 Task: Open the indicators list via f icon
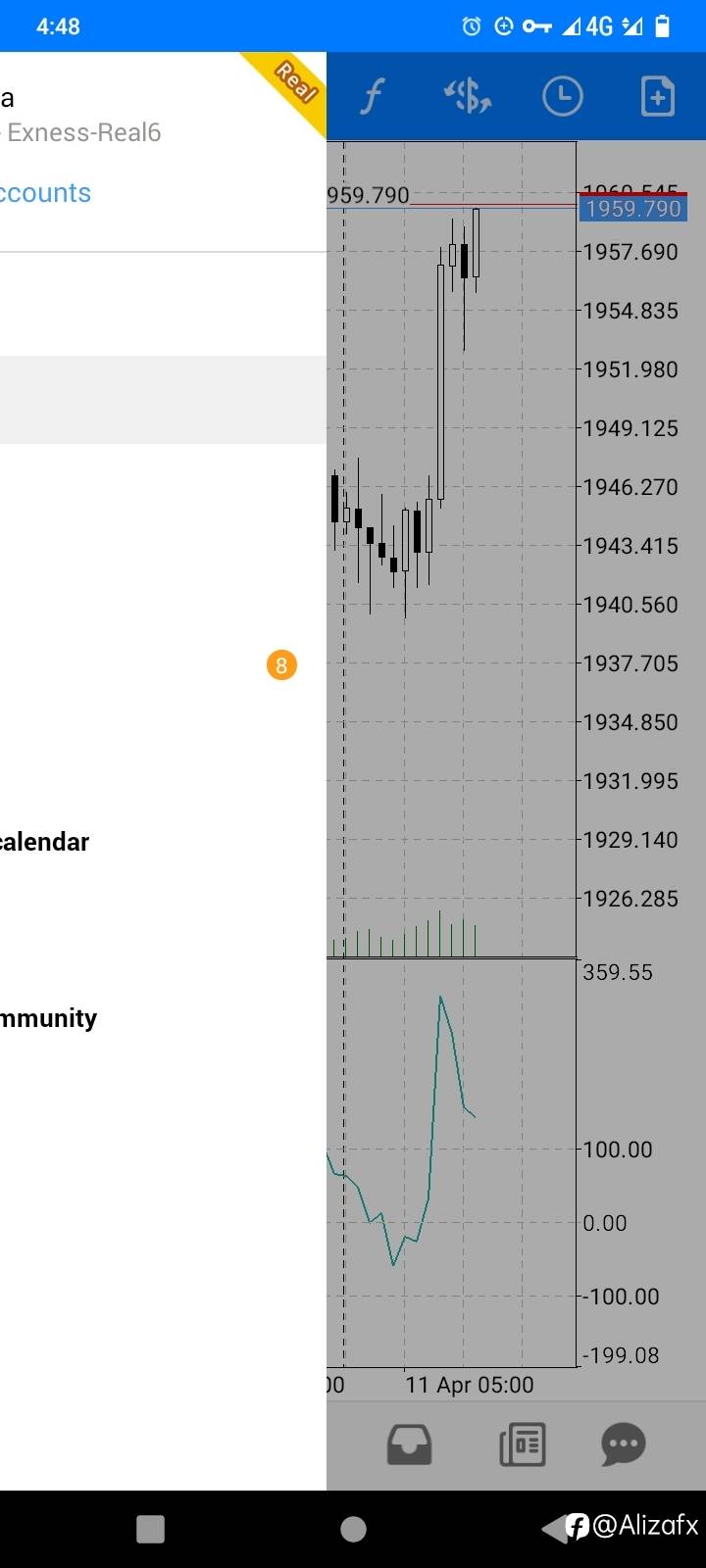[373, 97]
